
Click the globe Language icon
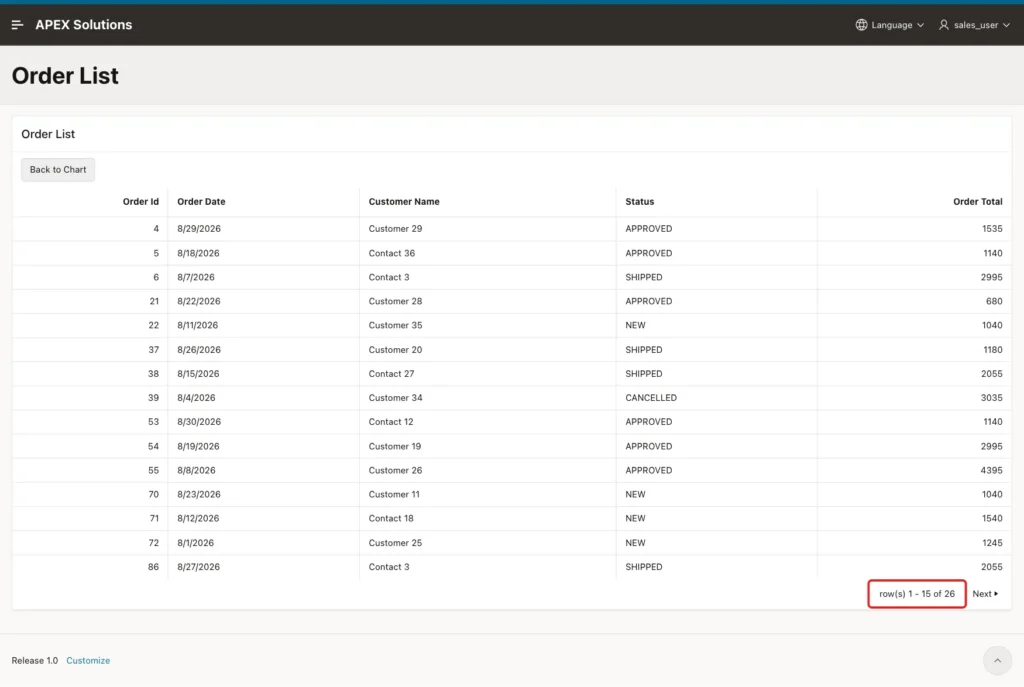[861, 25]
